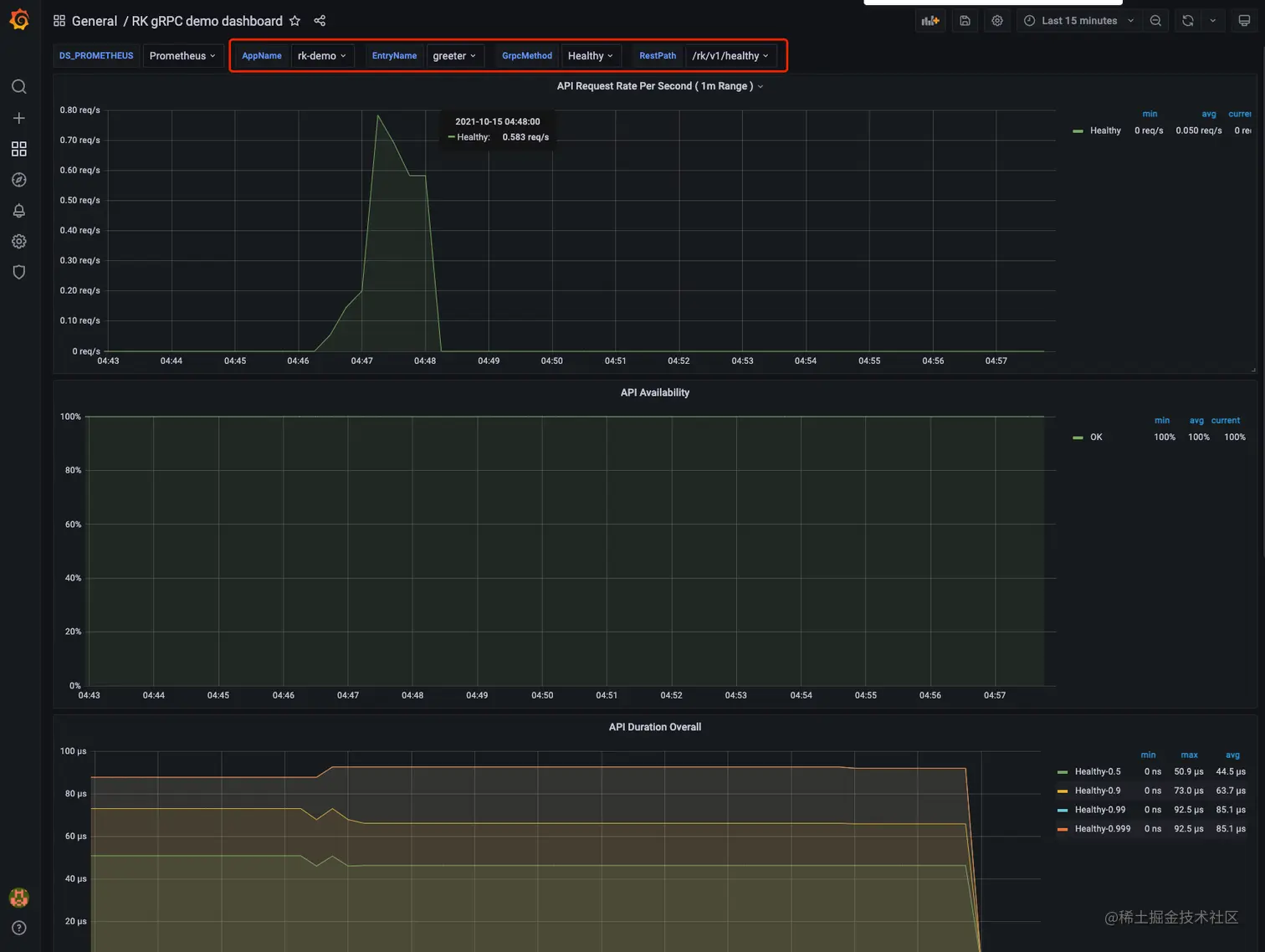
Task: Click the Create plus icon in sidebar
Action: tap(19, 118)
